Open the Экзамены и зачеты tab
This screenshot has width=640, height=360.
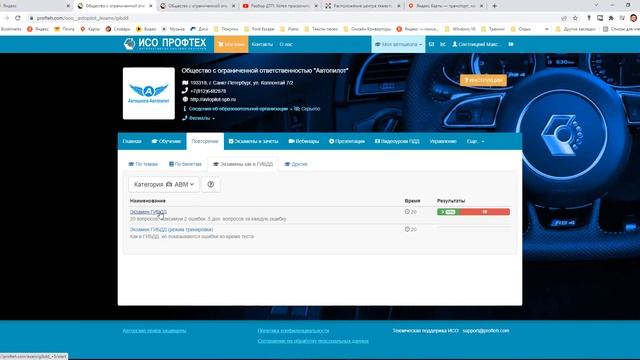pyautogui.click(x=253, y=141)
